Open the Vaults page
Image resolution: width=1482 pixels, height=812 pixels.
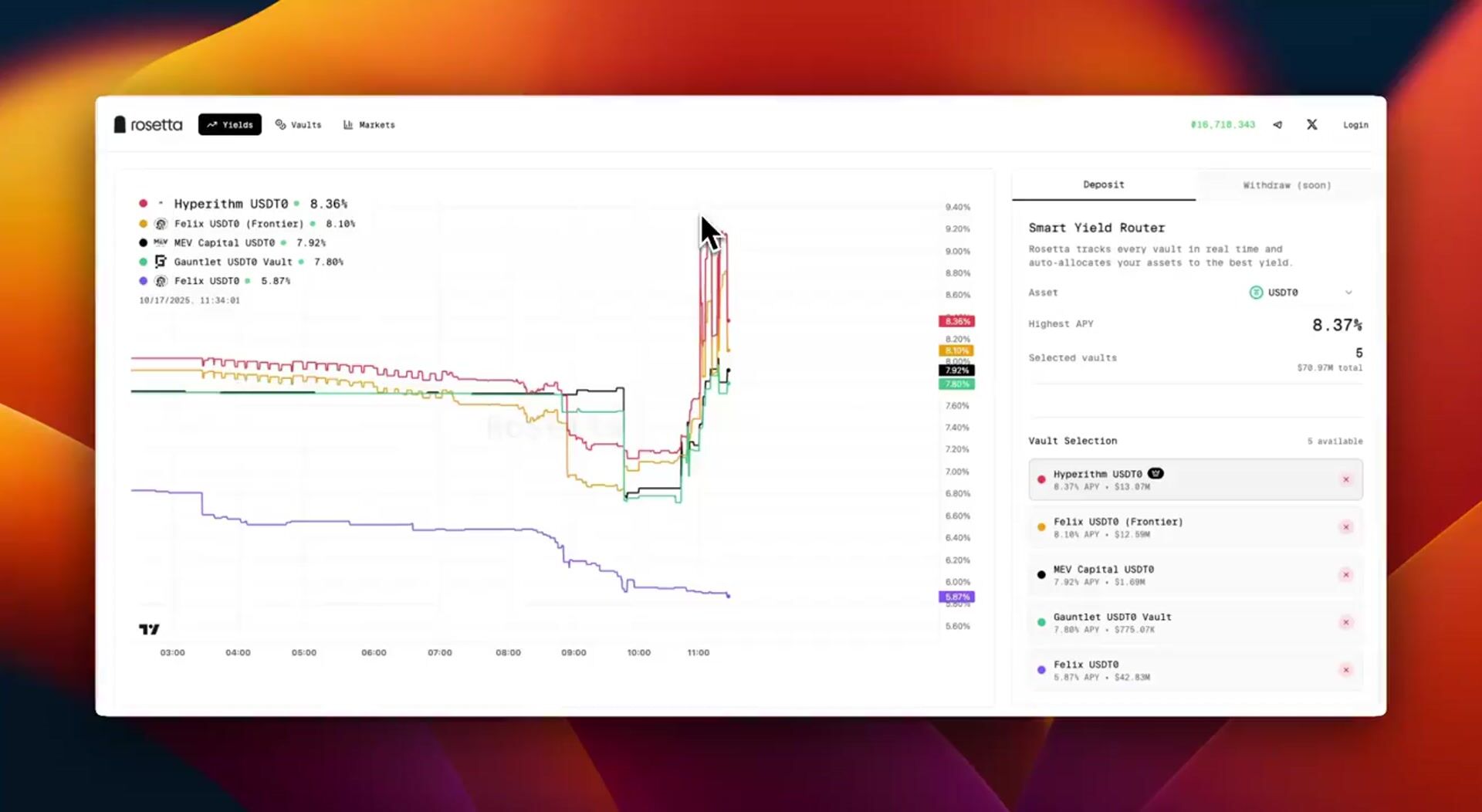tap(299, 124)
